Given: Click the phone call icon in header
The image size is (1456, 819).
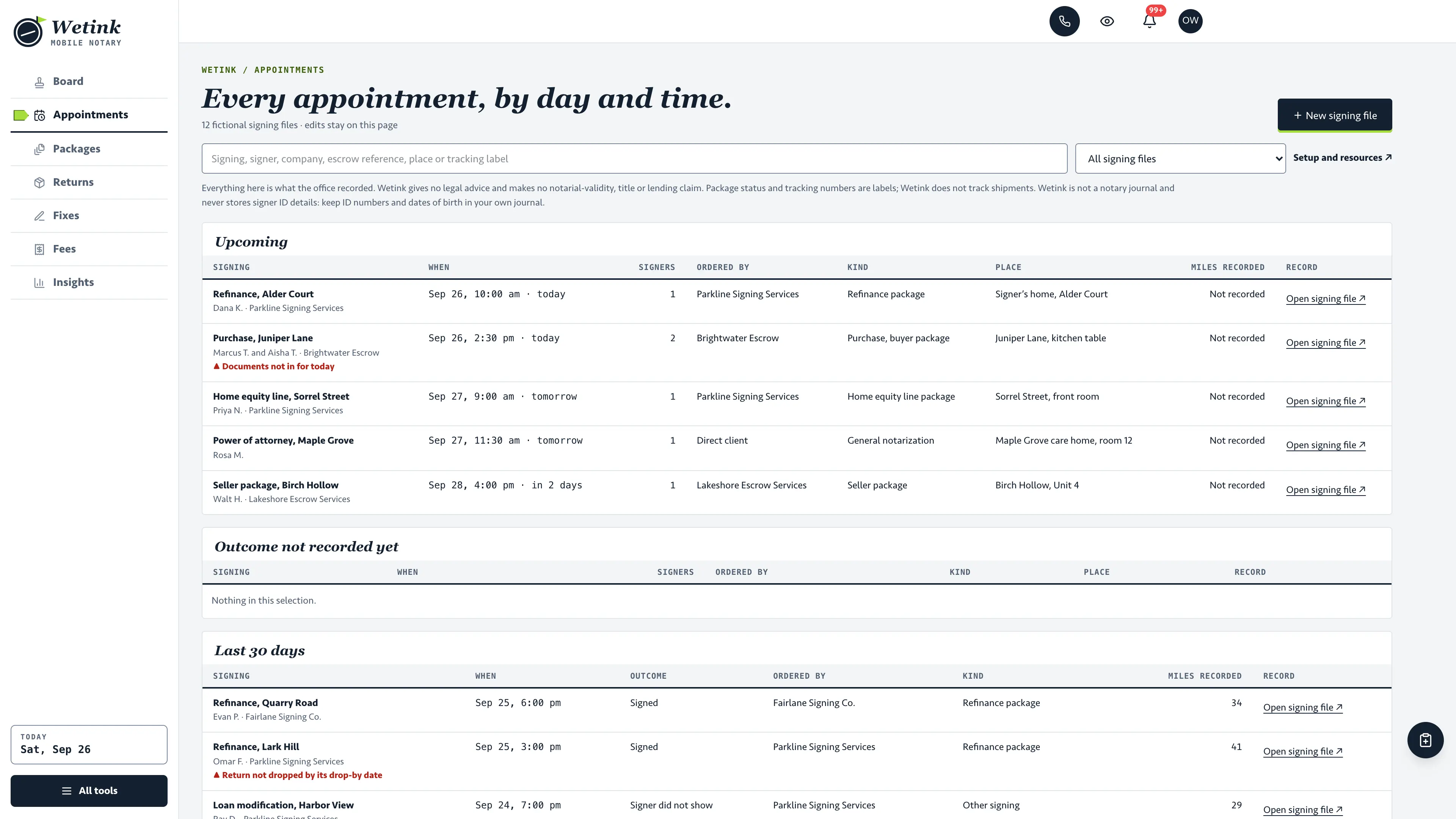Looking at the screenshot, I should (1064, 21).
